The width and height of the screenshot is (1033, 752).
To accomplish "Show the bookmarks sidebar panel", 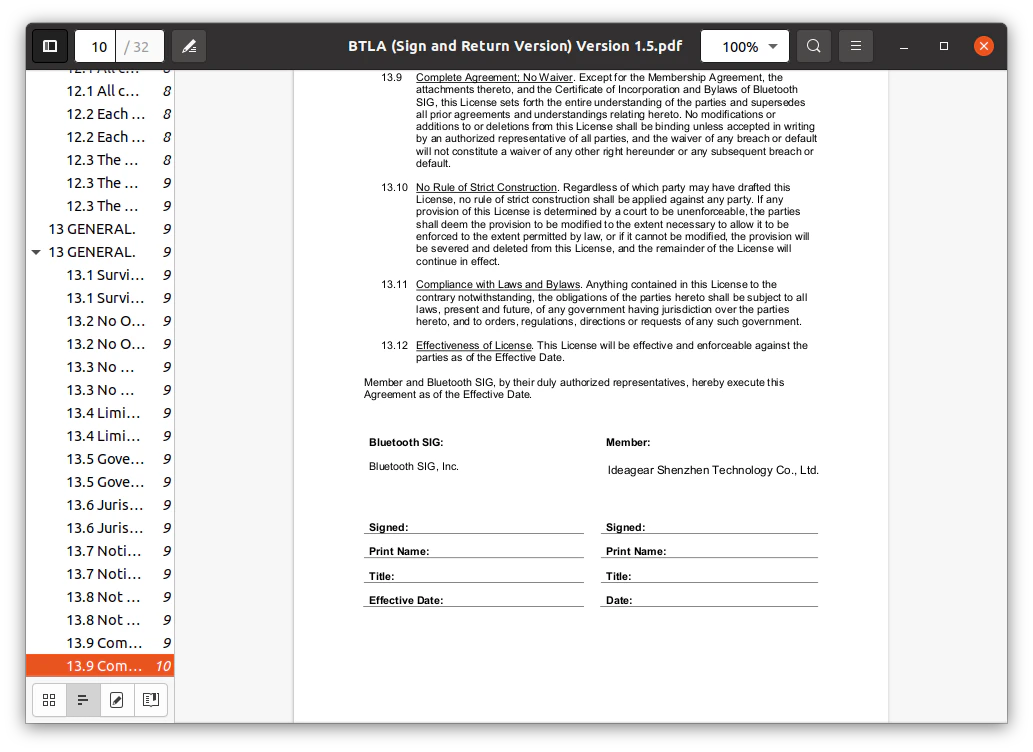I will coord(151,699).
